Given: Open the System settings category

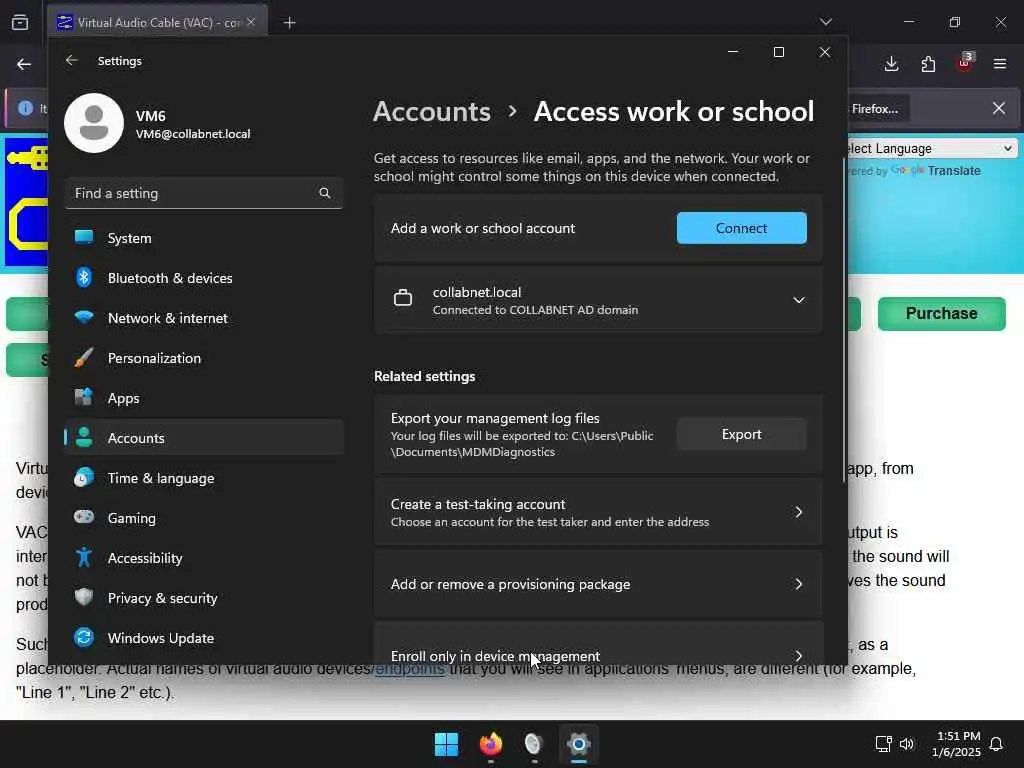Looking at the screenshot, I should point(204,238).
